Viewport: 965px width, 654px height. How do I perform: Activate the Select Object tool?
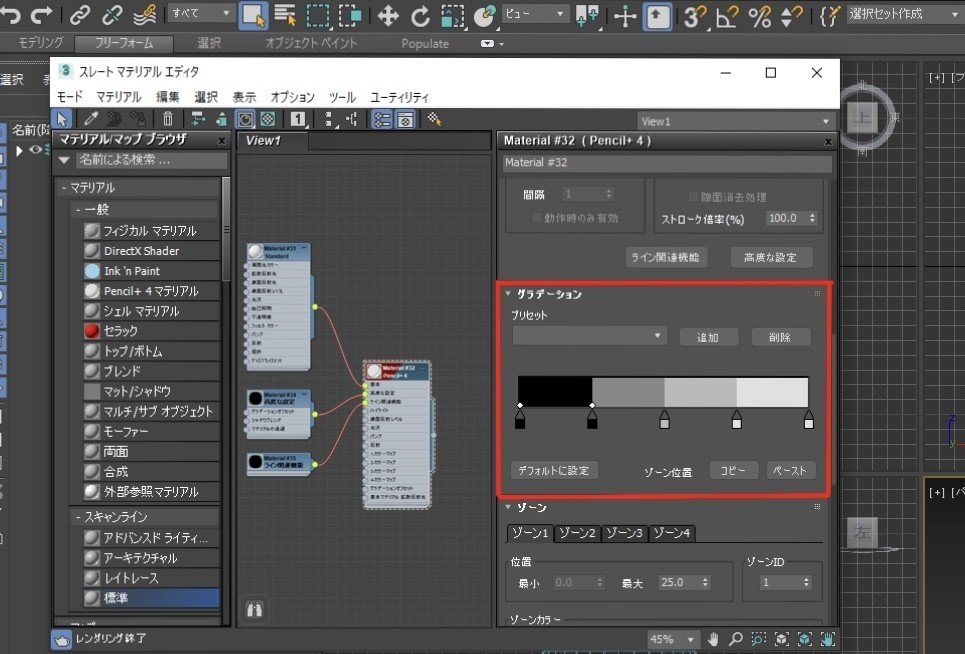coord(253,15)
